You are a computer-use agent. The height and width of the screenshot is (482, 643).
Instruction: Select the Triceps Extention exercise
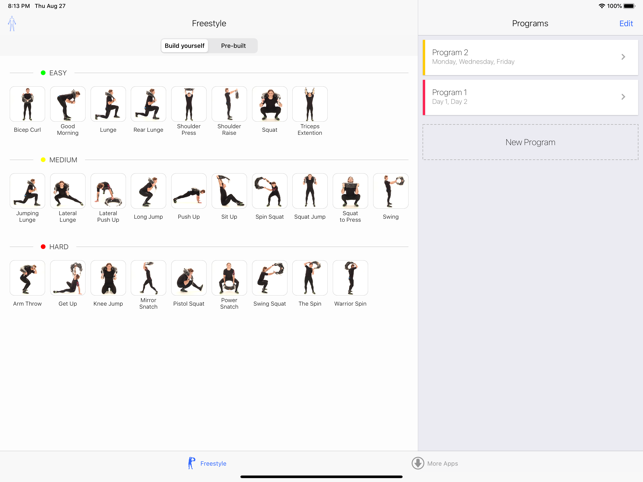tap(310, 105)
